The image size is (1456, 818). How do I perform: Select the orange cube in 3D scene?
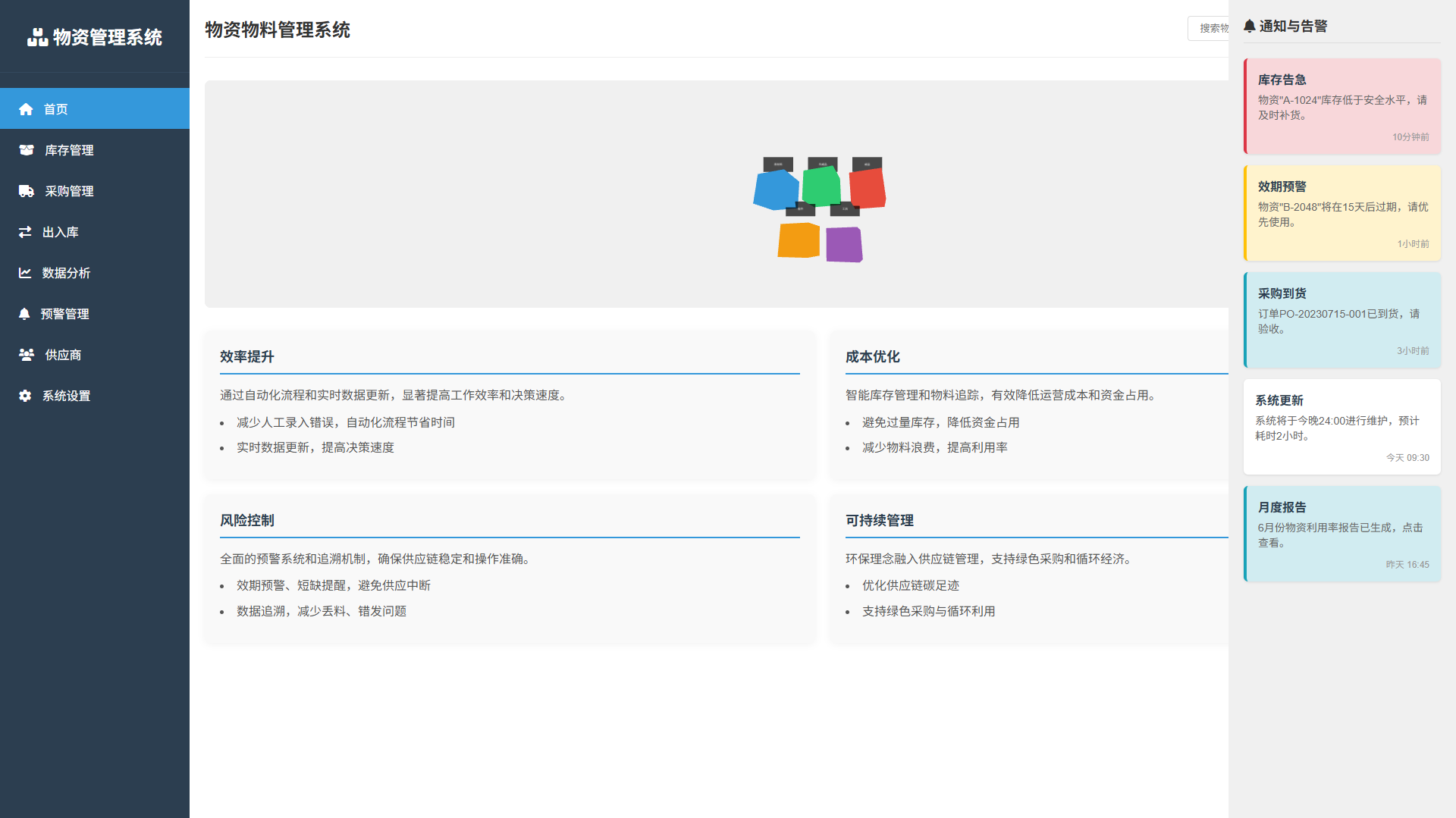[799, 240]
